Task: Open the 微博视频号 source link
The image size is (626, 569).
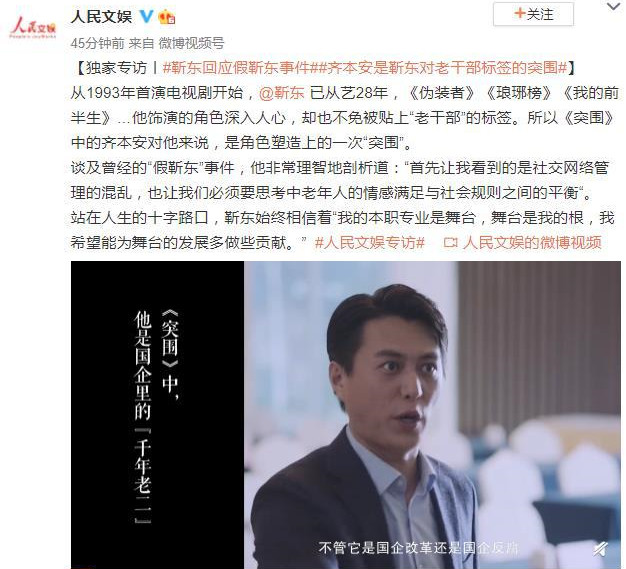Action: (x=192, y=43)
